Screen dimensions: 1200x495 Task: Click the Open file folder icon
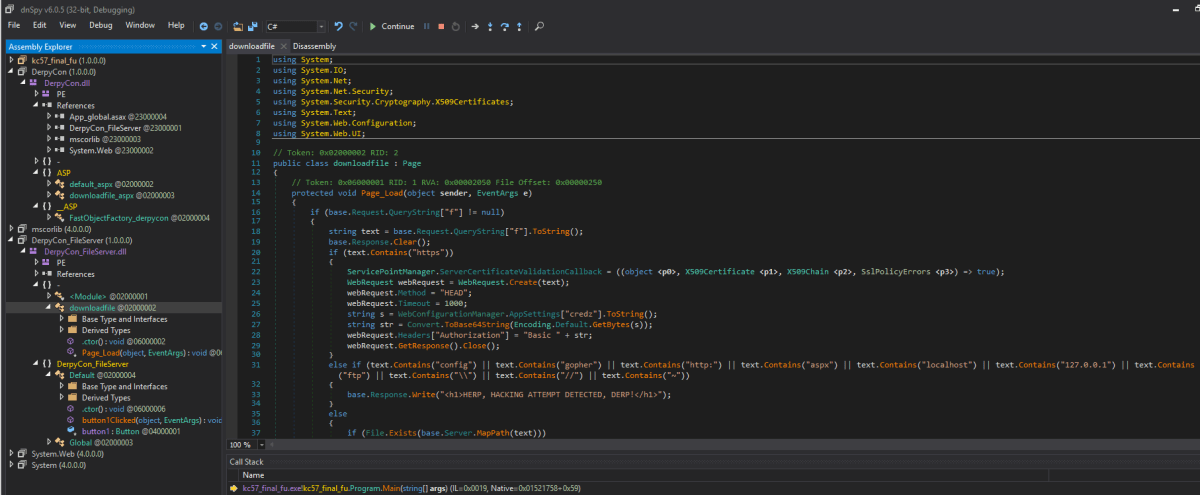point(237,25)
